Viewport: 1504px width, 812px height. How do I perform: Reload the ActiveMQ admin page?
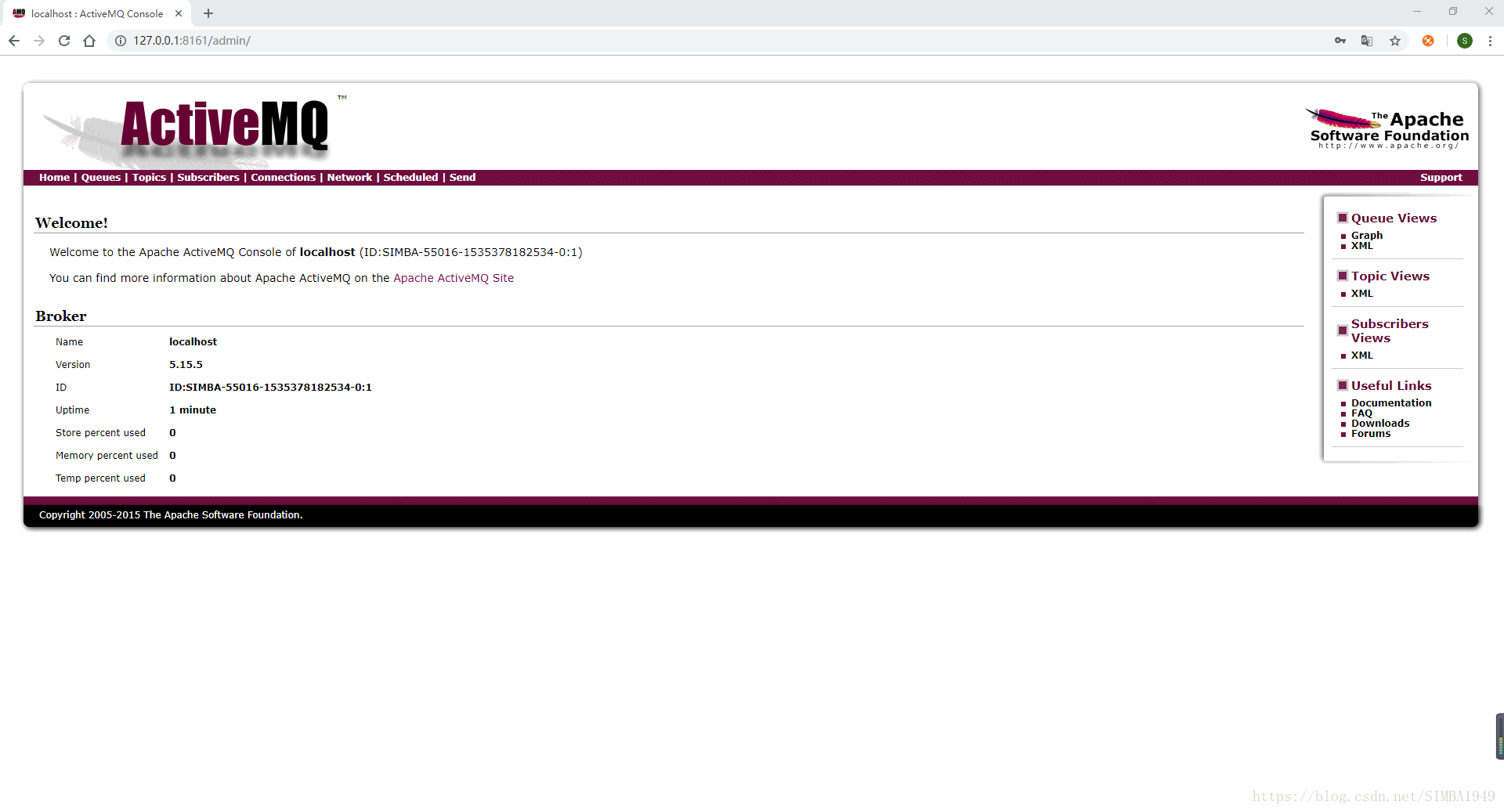tap(64, 41)
